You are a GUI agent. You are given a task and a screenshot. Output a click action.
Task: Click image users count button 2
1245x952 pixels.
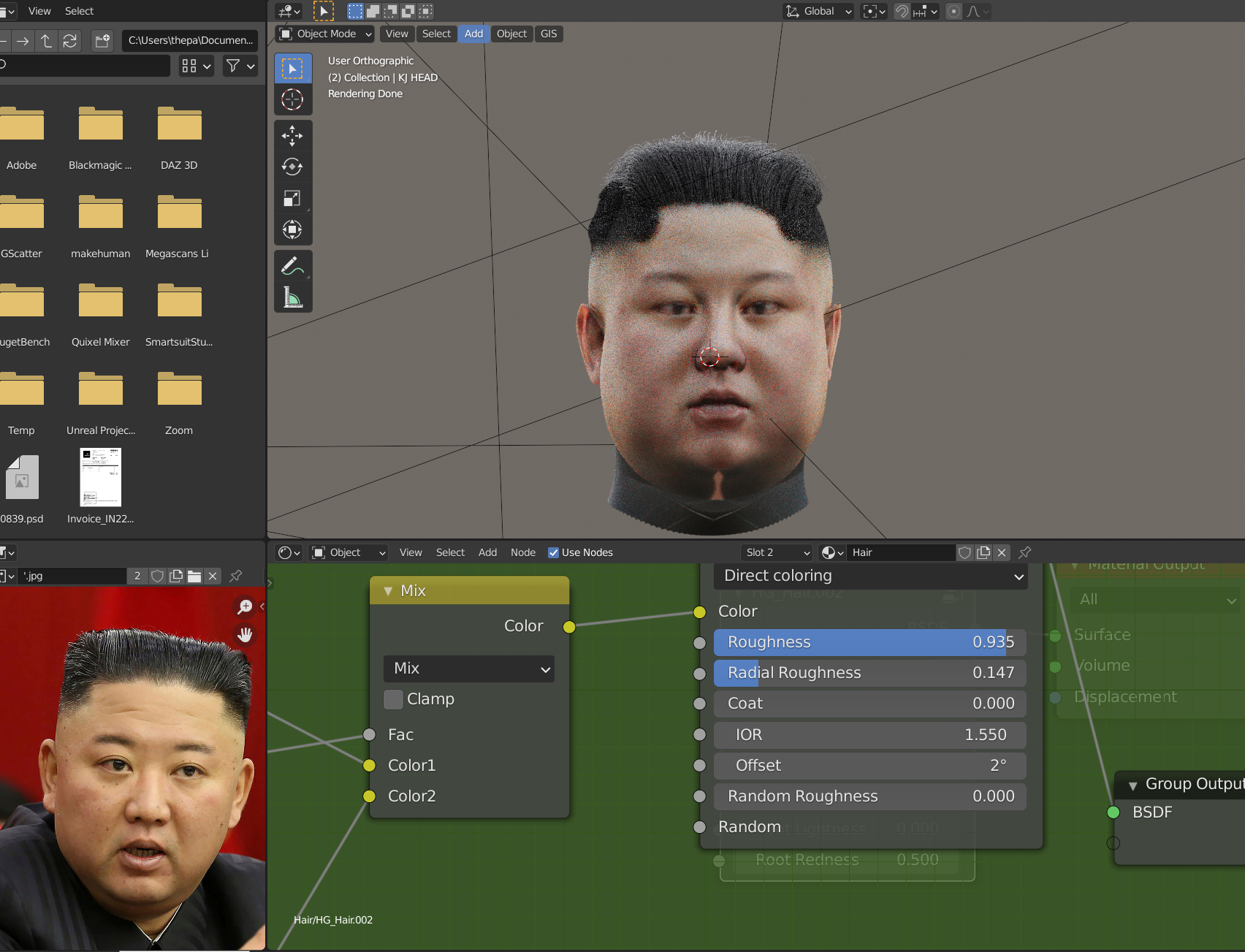tap(137, 576)
